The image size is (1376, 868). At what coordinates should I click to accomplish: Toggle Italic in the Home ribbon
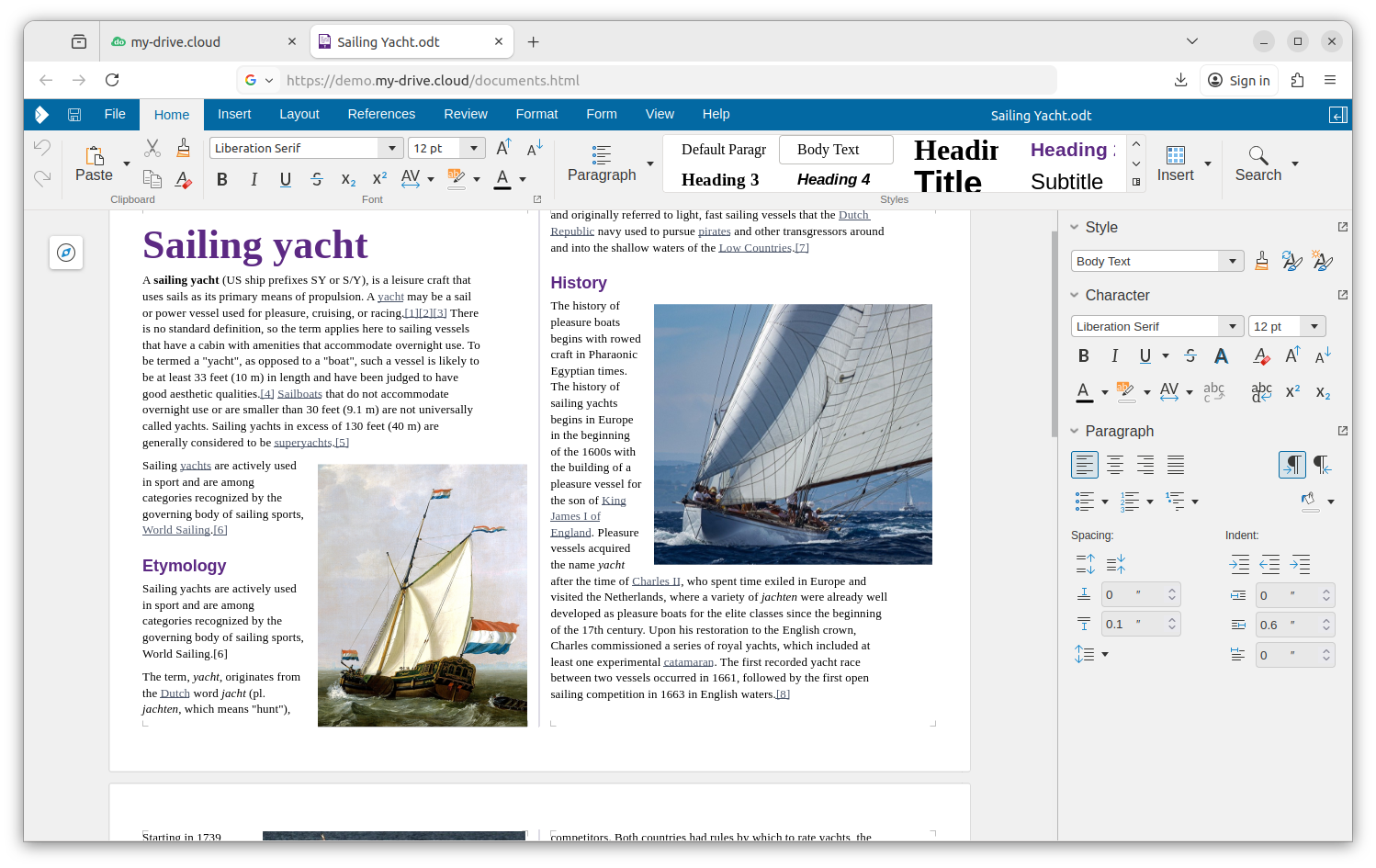click(x=254, y=179)
